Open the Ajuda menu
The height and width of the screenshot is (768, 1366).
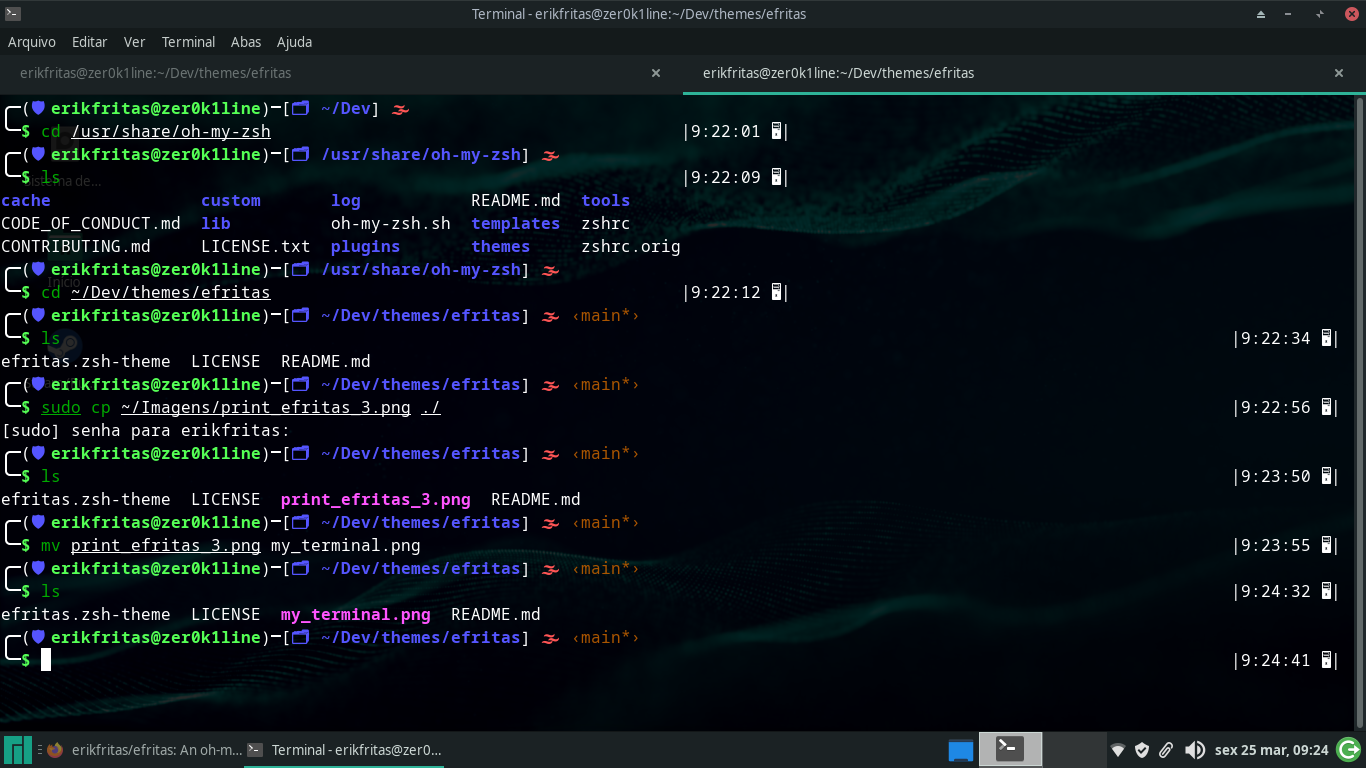pos(294,42)
